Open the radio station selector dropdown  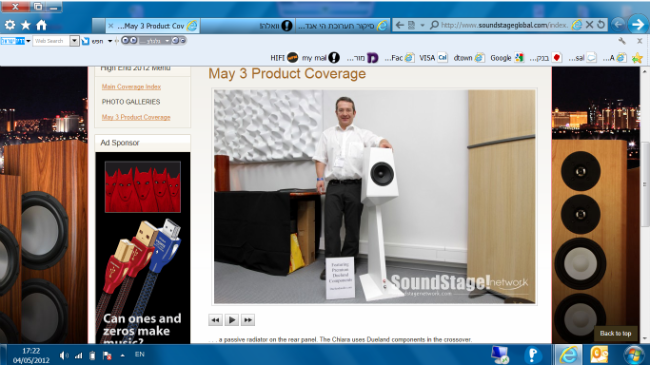tap(167, 41)
